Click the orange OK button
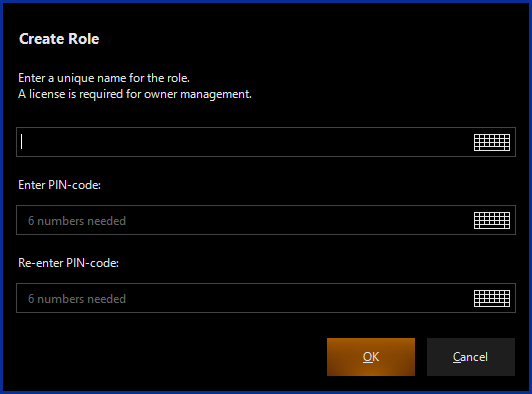Viewport: 532px width, 394px height. 371,357
